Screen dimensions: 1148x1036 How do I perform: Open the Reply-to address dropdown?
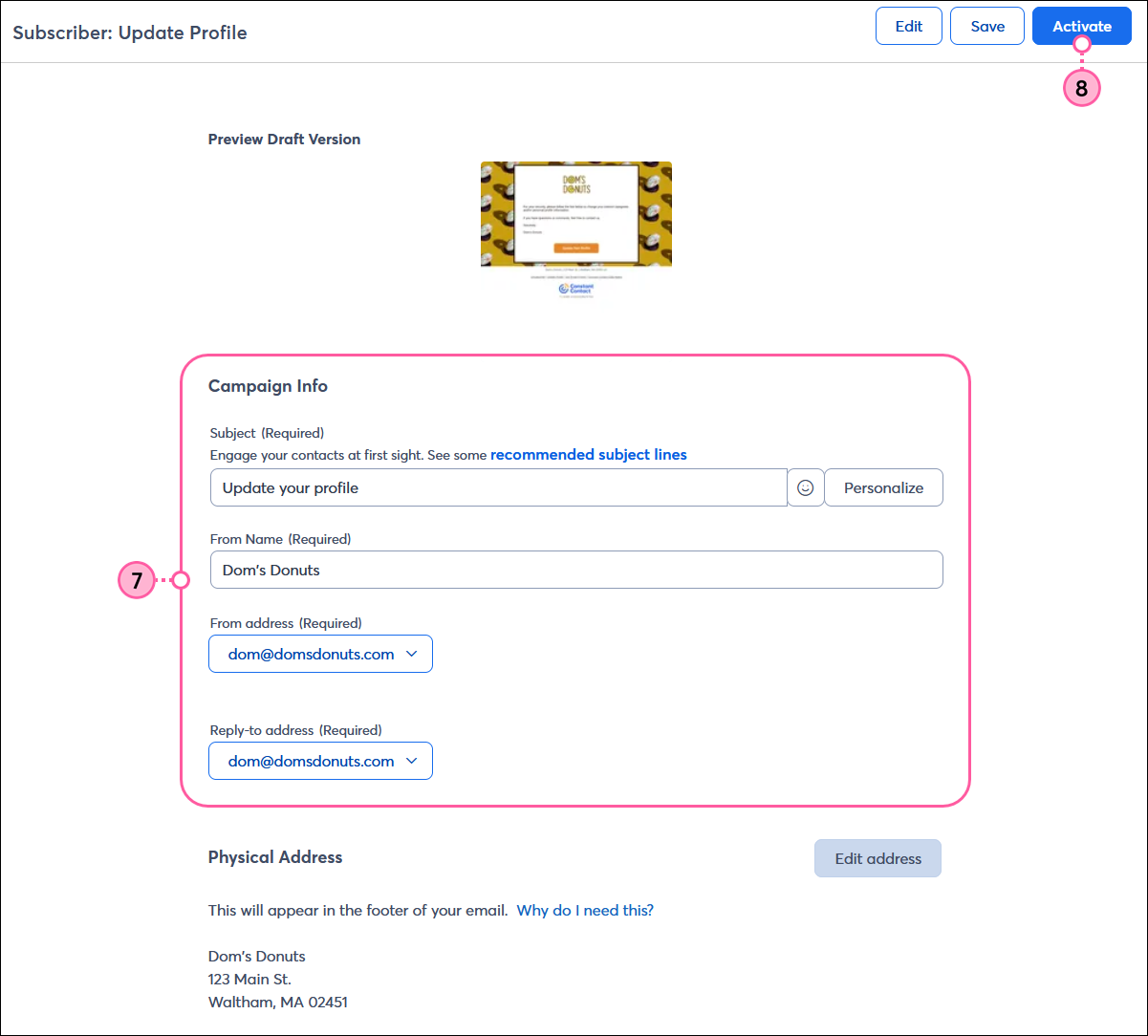320,761
